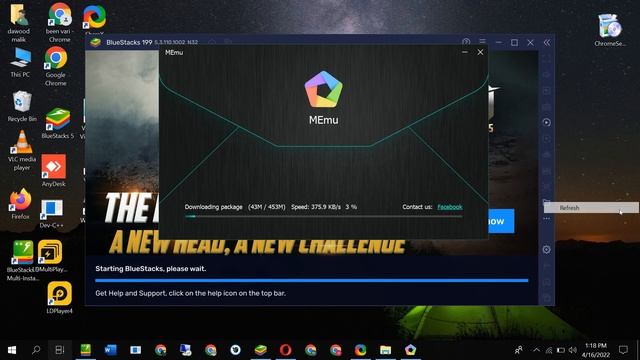Show more tools via sidebar three-dots icon
This screenshot has height=360, width=640.
pyautogui.click(x=547, y=219)
